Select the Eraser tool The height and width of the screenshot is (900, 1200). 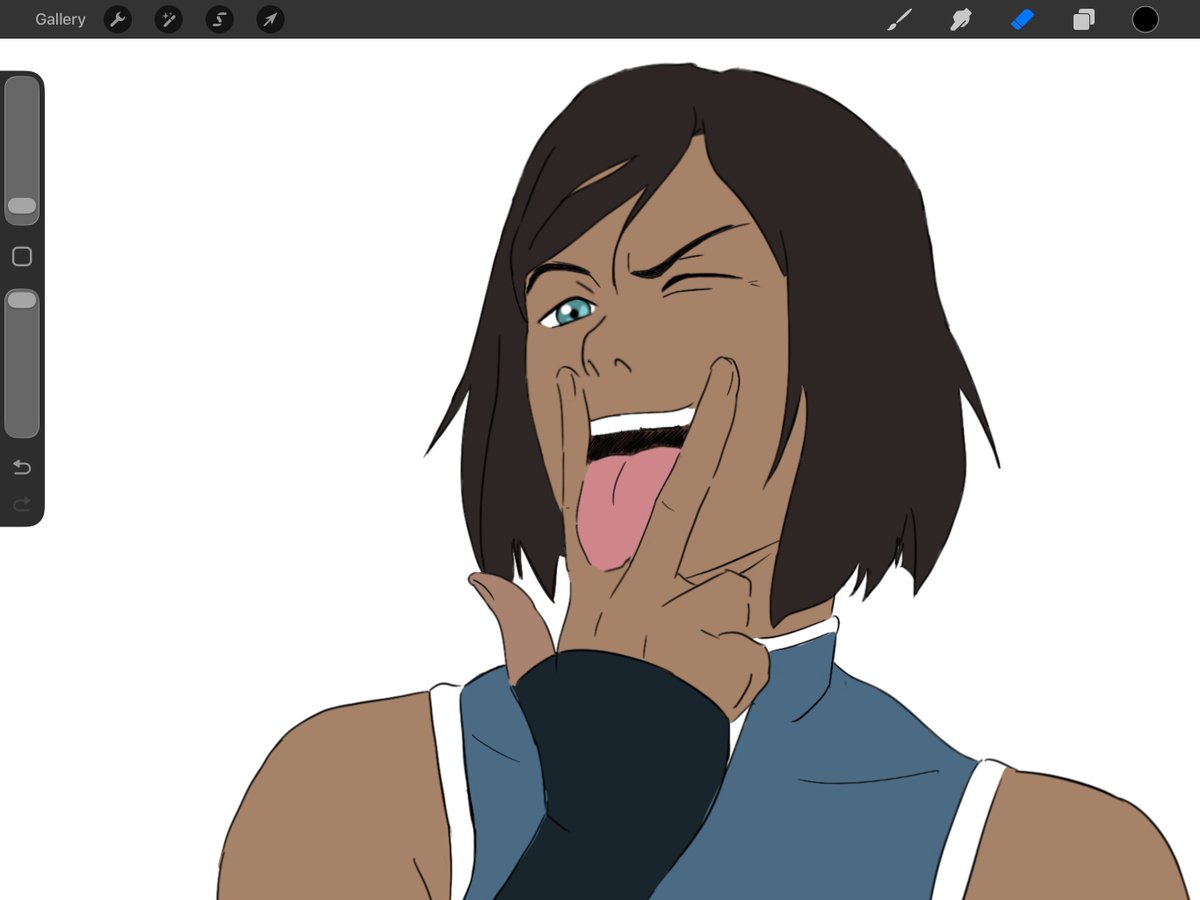click(1022, 19)
